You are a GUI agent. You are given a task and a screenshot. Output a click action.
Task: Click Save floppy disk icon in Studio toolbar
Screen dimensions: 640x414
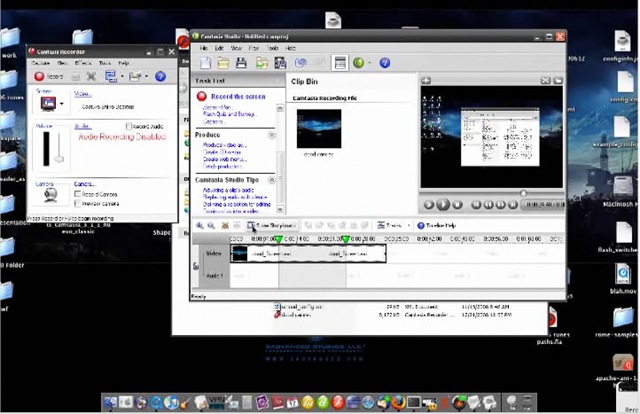(241, 63)
